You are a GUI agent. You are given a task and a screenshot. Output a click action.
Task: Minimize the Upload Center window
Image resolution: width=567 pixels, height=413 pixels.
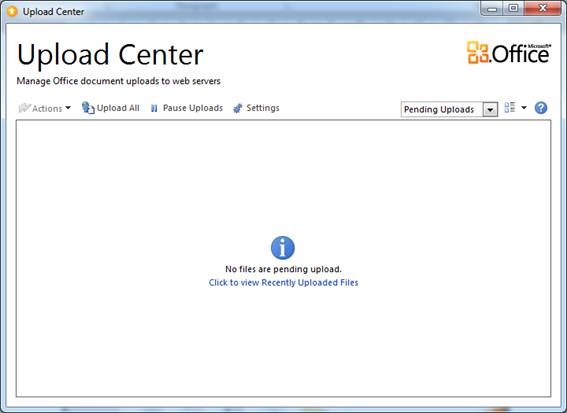492,9
